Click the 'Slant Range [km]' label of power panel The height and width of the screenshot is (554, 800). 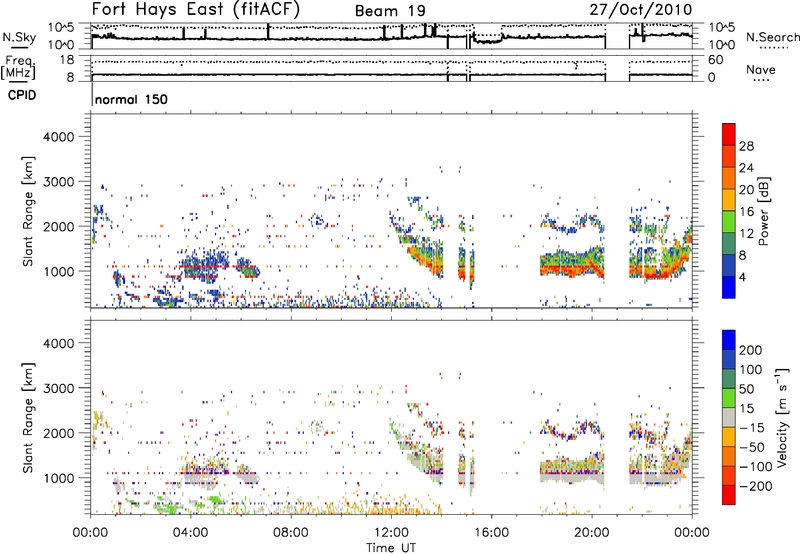pyautogui.click(x=28, y=211)
